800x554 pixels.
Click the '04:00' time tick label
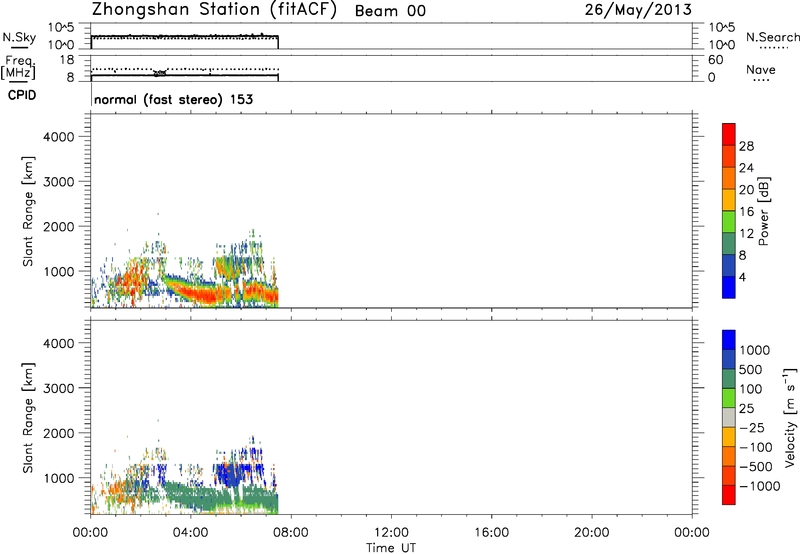(x=190, y=533)
